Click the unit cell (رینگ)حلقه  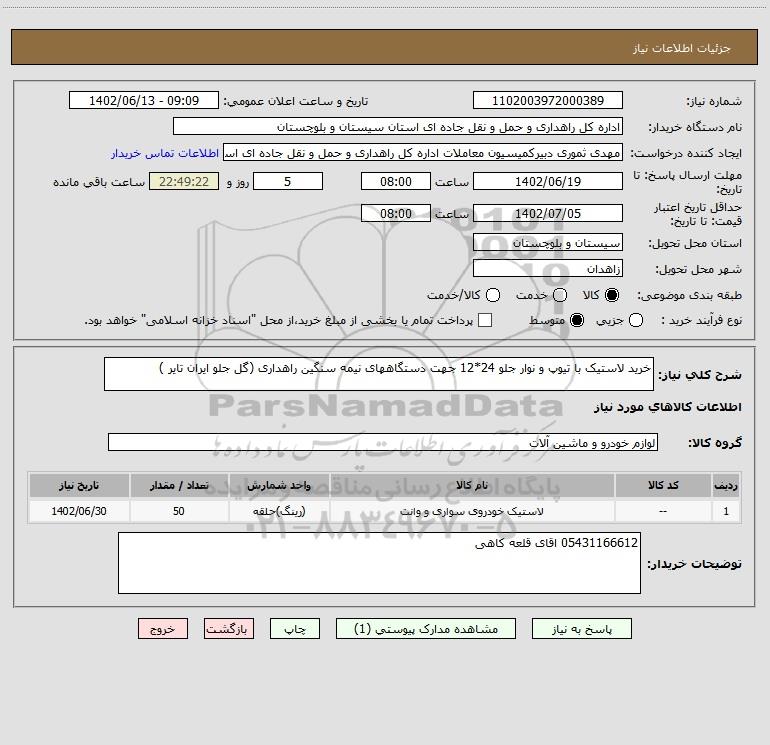[x=279, y=511]
